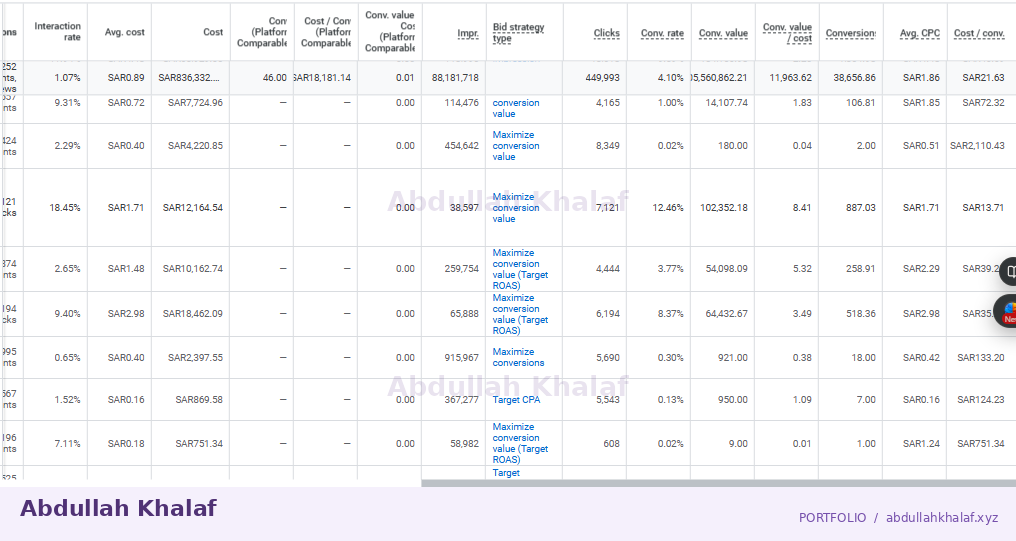The image size is (1016, 541).
Task: Select the 7.11% interaction rate cell
Action: coord(67,444)
